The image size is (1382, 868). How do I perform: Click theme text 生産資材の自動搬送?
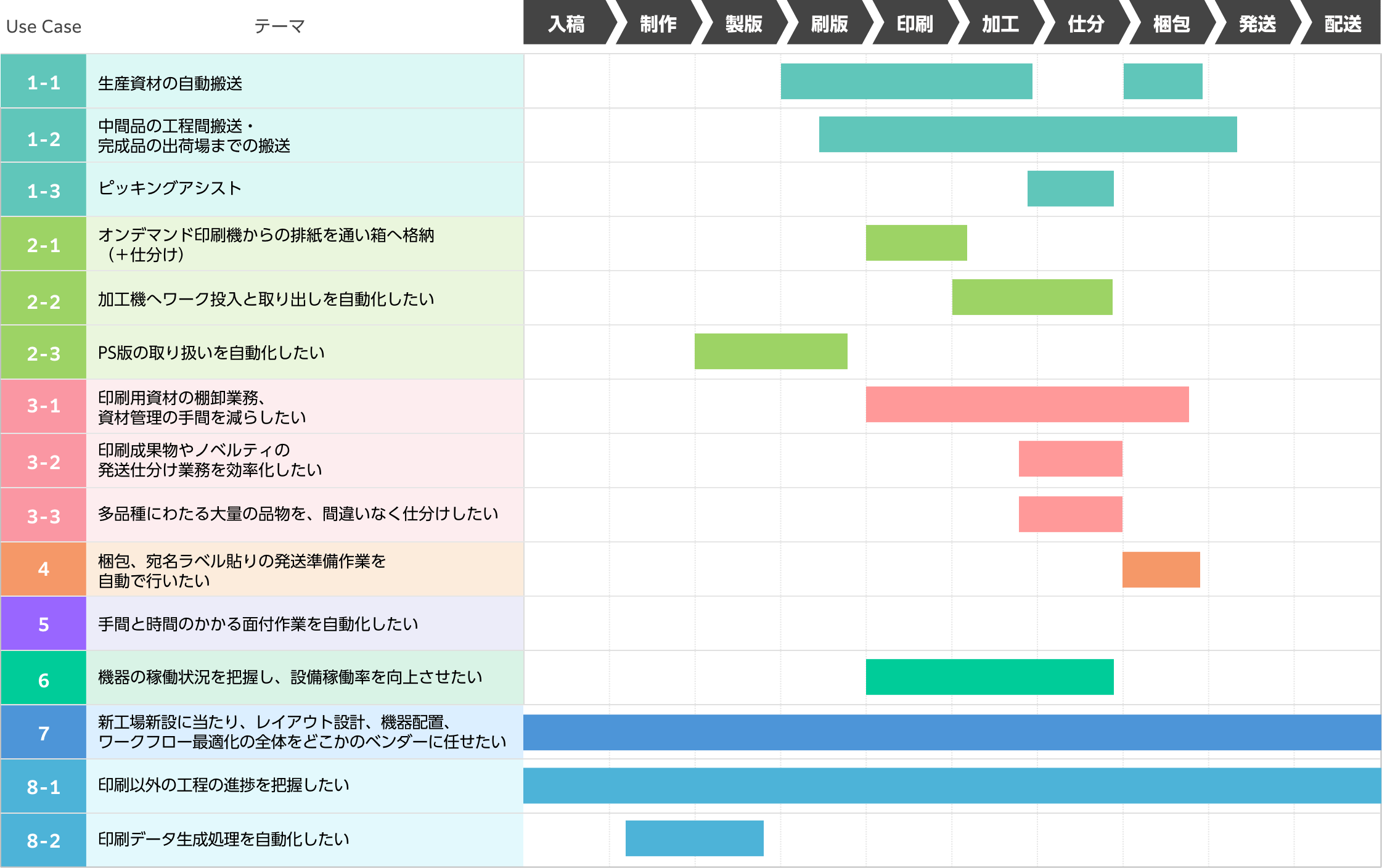click(170, 83)
